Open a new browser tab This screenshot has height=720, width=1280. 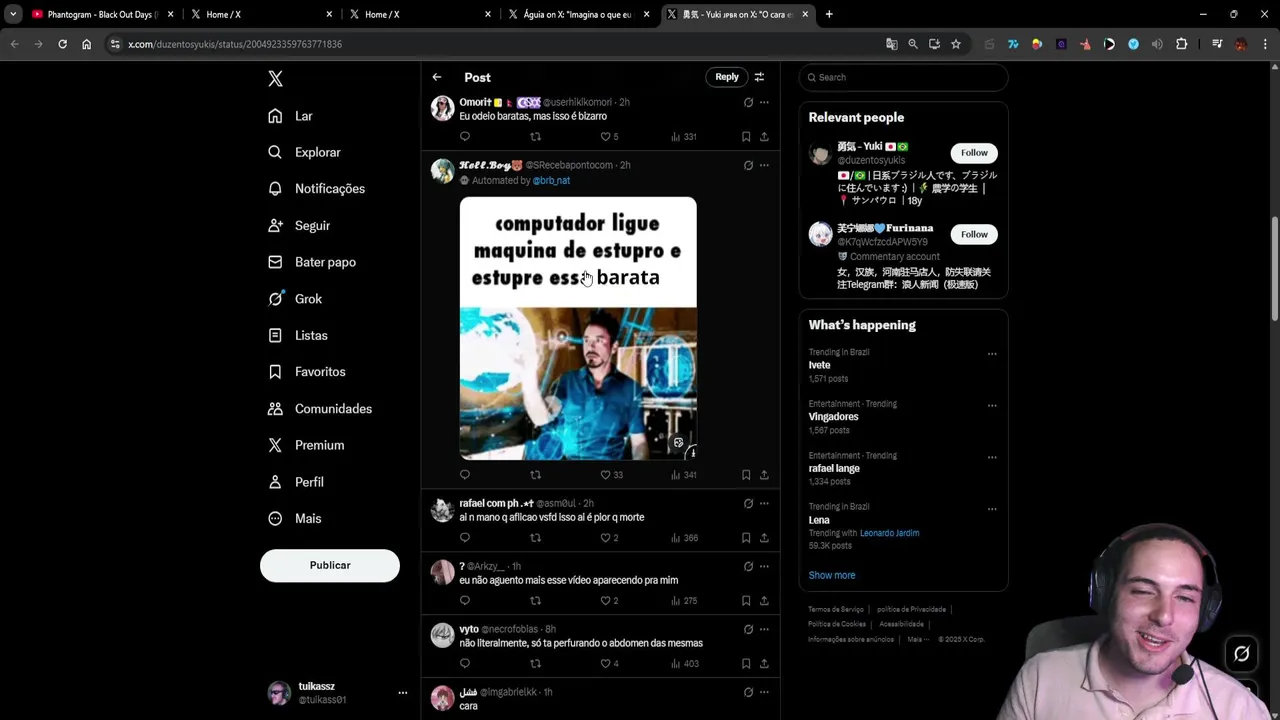[x=829, y=14]
